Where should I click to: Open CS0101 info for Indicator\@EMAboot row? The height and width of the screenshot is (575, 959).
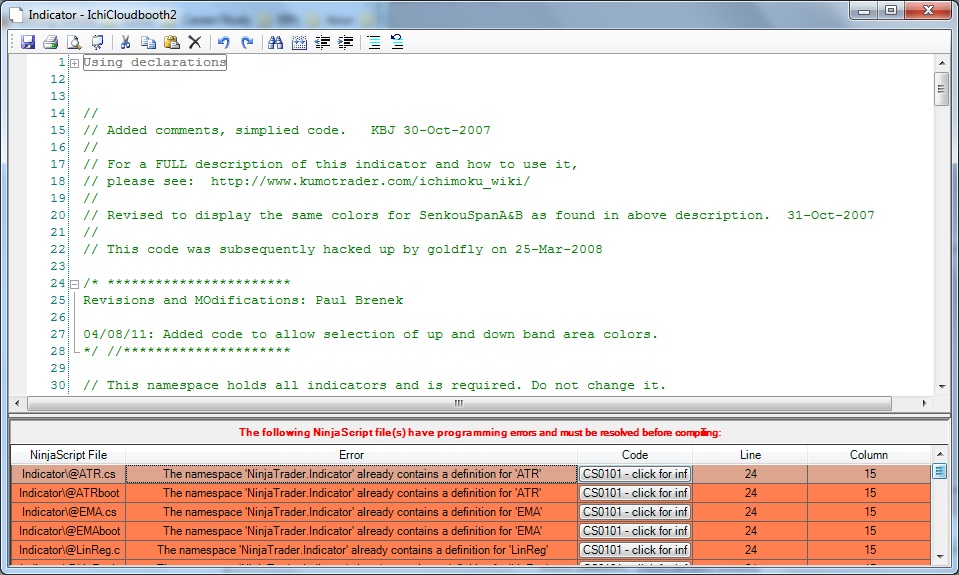(635, 531)
